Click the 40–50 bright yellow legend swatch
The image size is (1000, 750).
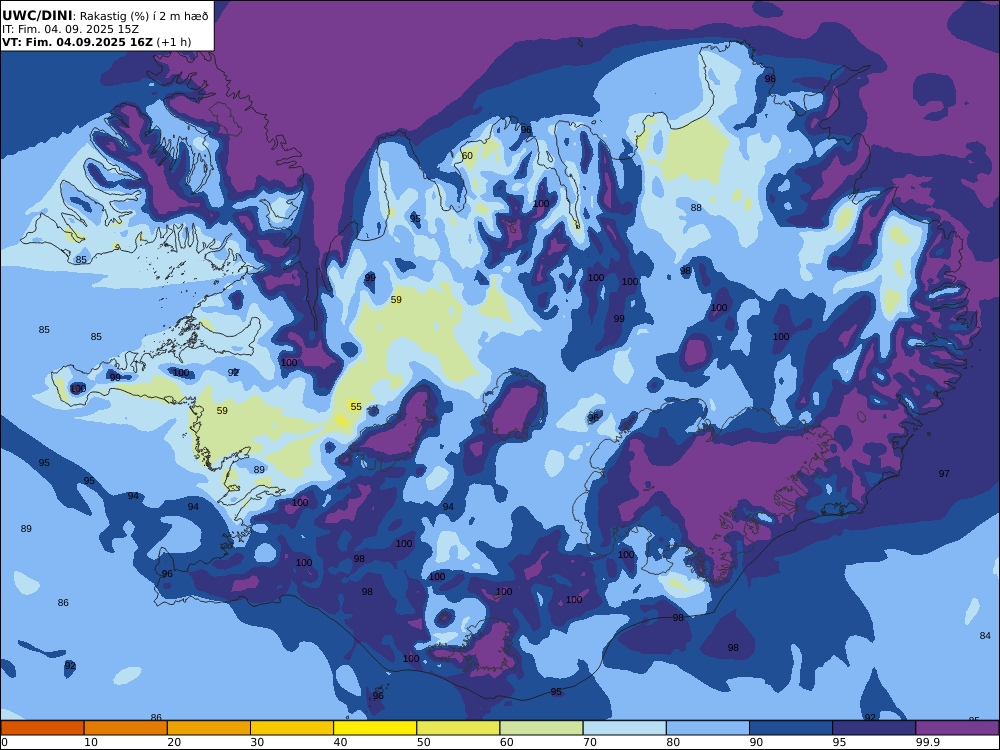[375, 728]
